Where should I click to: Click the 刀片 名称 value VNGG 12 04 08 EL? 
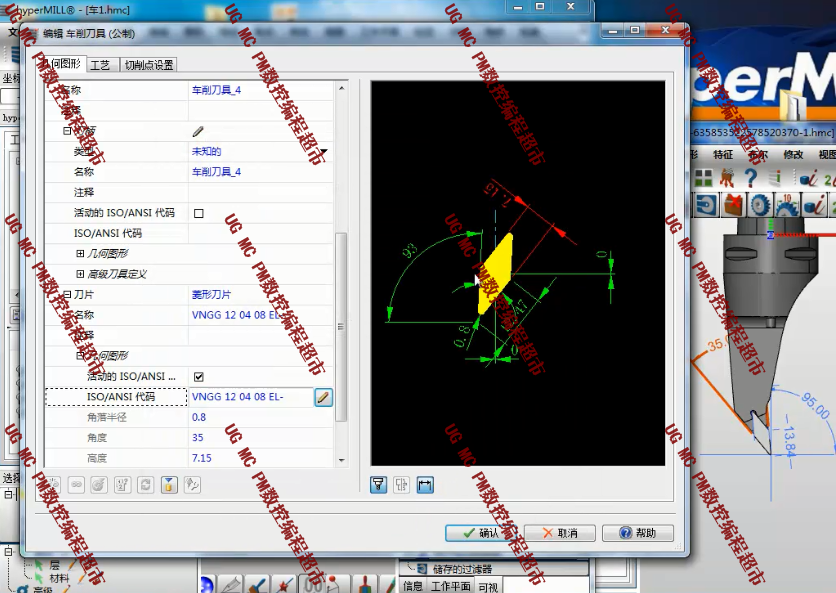261,315
